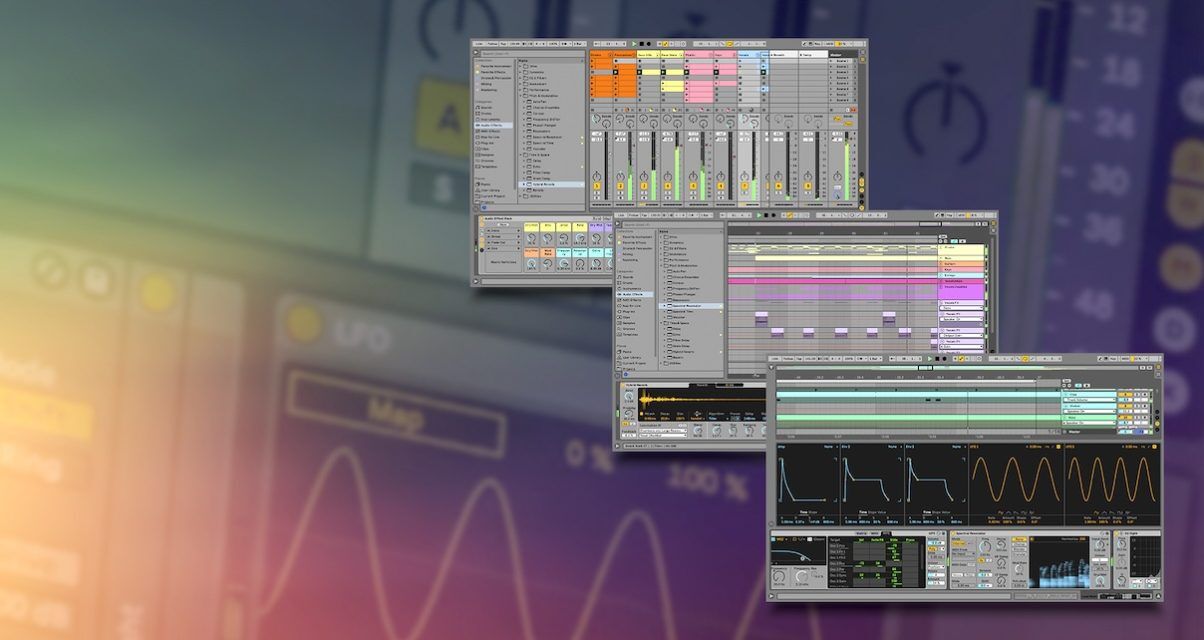The height and width of the screenshot is (640, 1204).
Task: Deactivate track 1 with its yellow activator
Action: coord(597,186)
